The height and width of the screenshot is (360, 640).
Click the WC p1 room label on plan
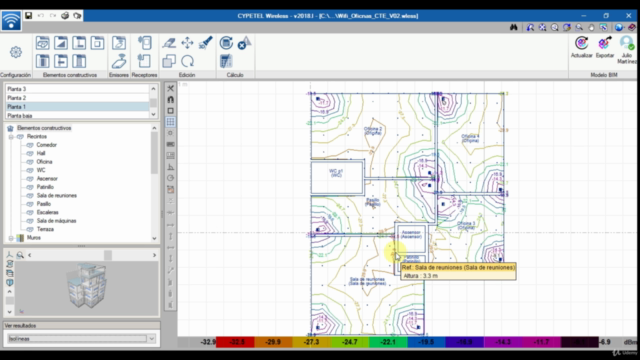point(336,173)
